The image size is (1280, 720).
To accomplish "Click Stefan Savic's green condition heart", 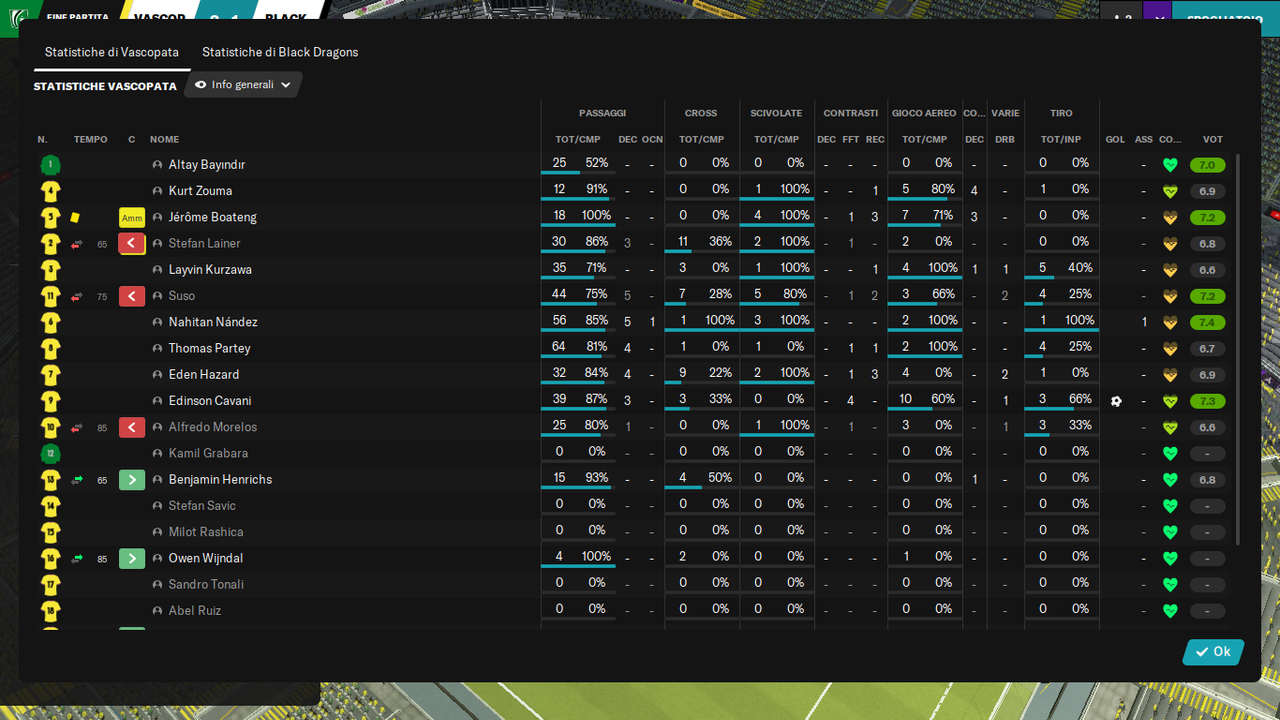I will [x=1170, y=506].
